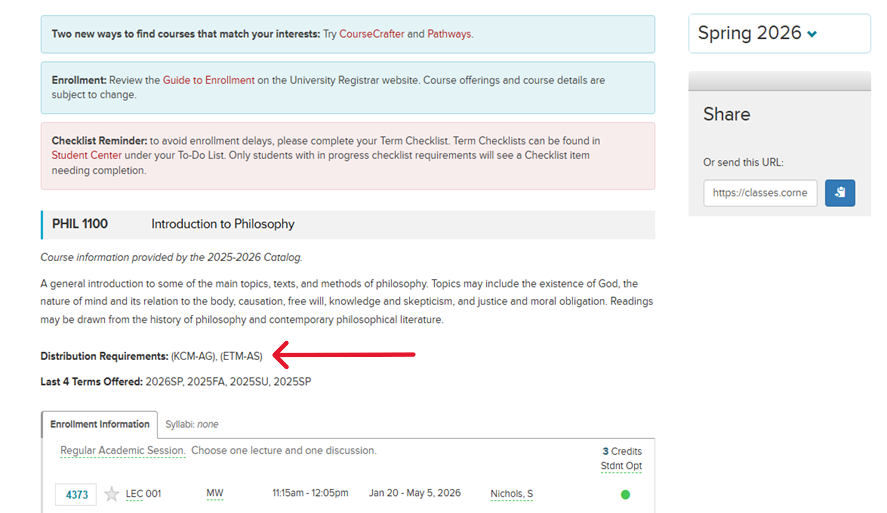Click the MW meeting days label

(215, 494)
